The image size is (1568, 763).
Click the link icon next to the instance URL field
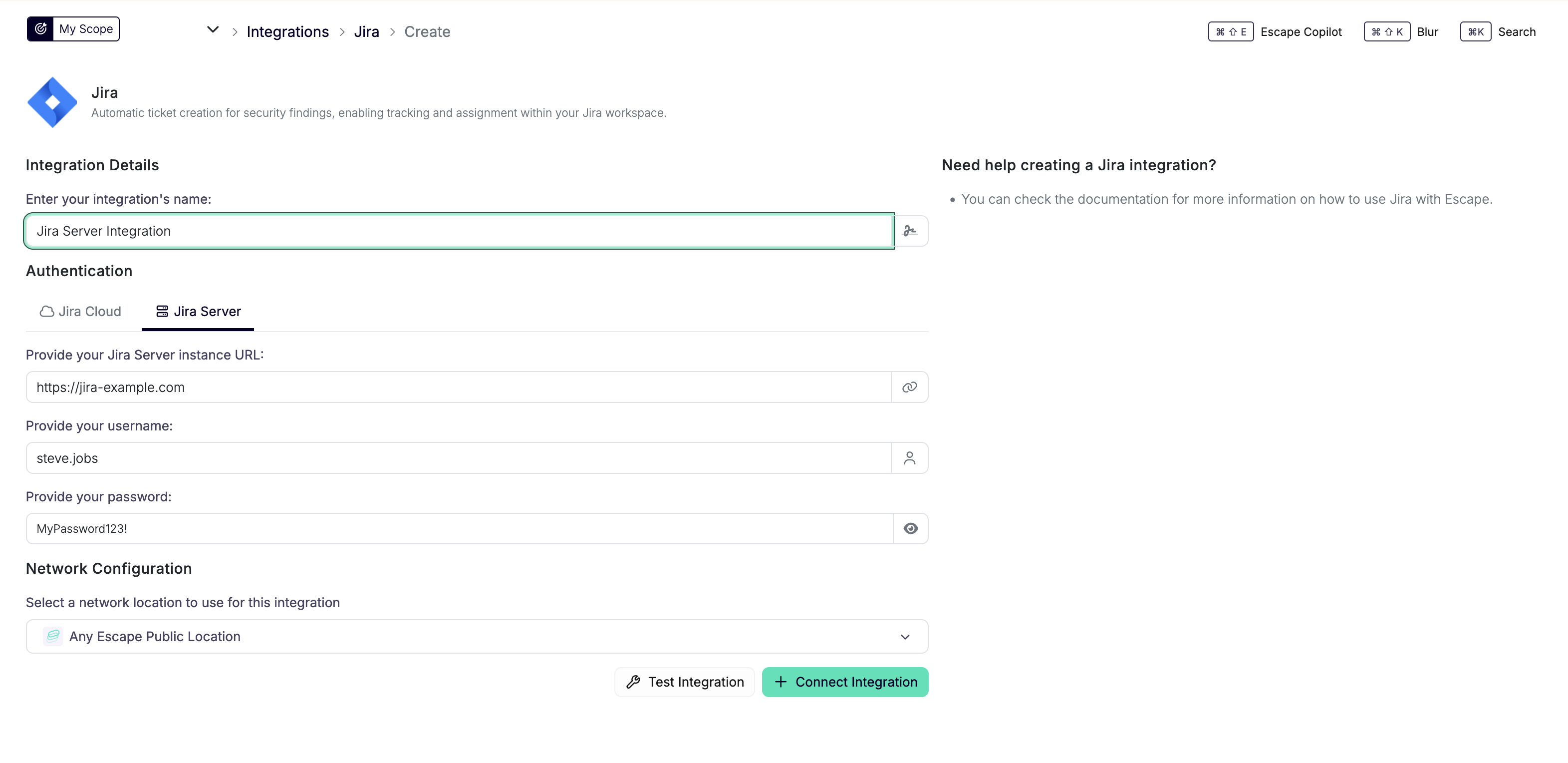click(x=909, y=386)
